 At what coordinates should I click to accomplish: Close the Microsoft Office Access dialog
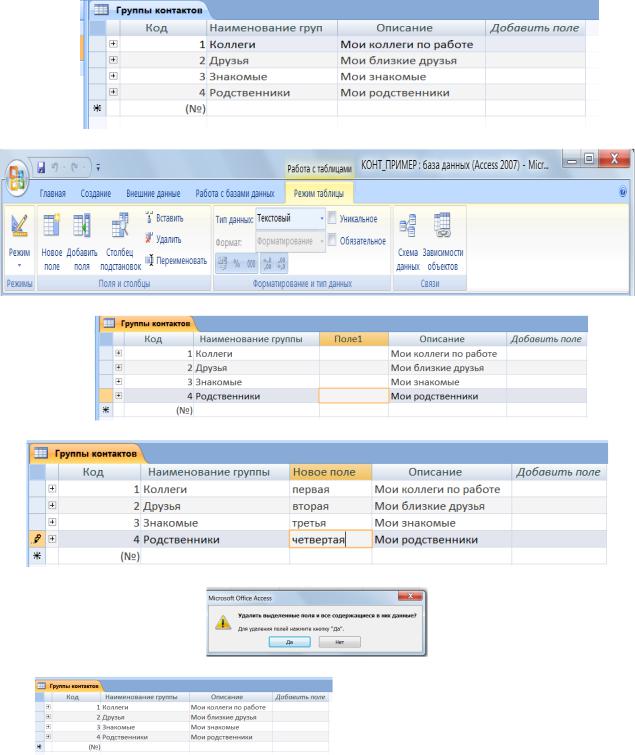coord(410,596)
